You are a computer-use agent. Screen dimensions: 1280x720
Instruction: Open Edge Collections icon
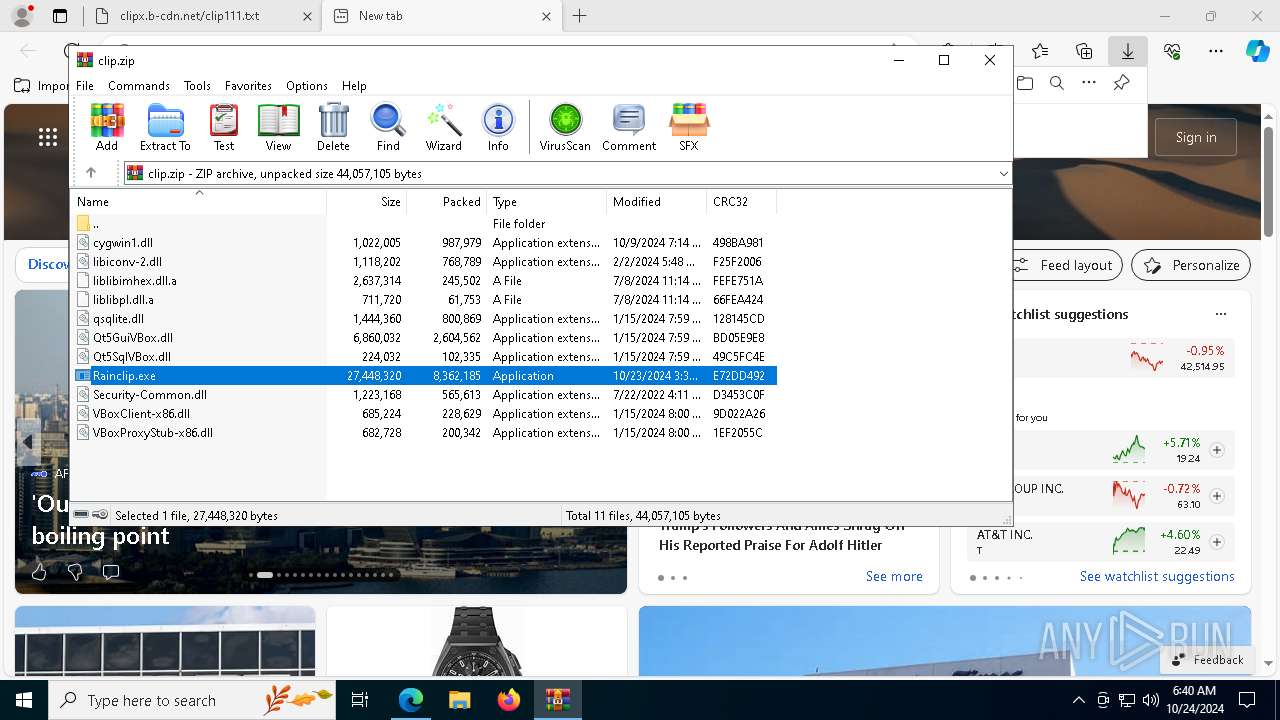point(1084,51)
